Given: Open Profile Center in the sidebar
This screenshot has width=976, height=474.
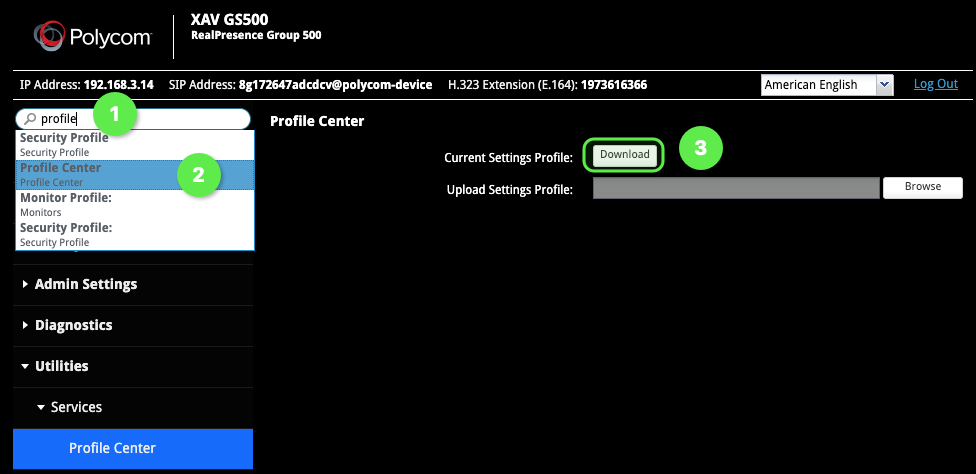Looking at the screenshot, I should click(x=133, y=448).
